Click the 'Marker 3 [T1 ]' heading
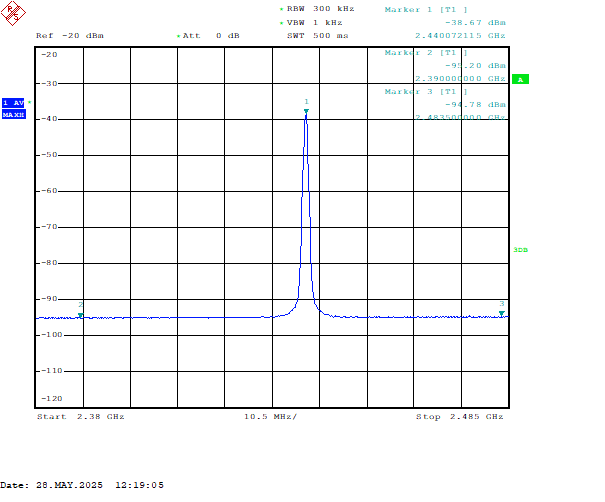This screenshot has width=605, height=502. (x=426, y=92)
